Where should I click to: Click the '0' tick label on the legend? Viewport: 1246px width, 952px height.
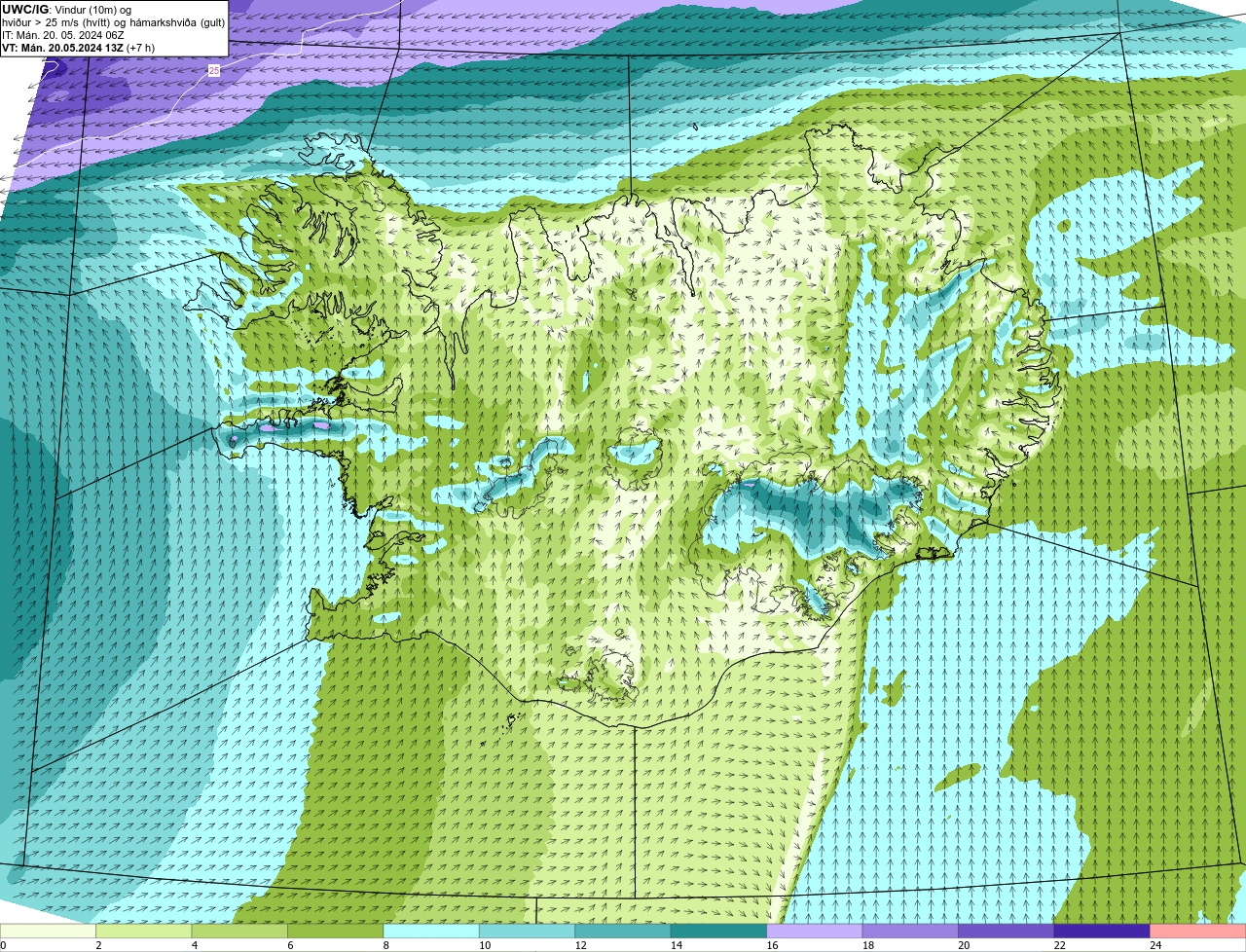[x=3, y=945]
